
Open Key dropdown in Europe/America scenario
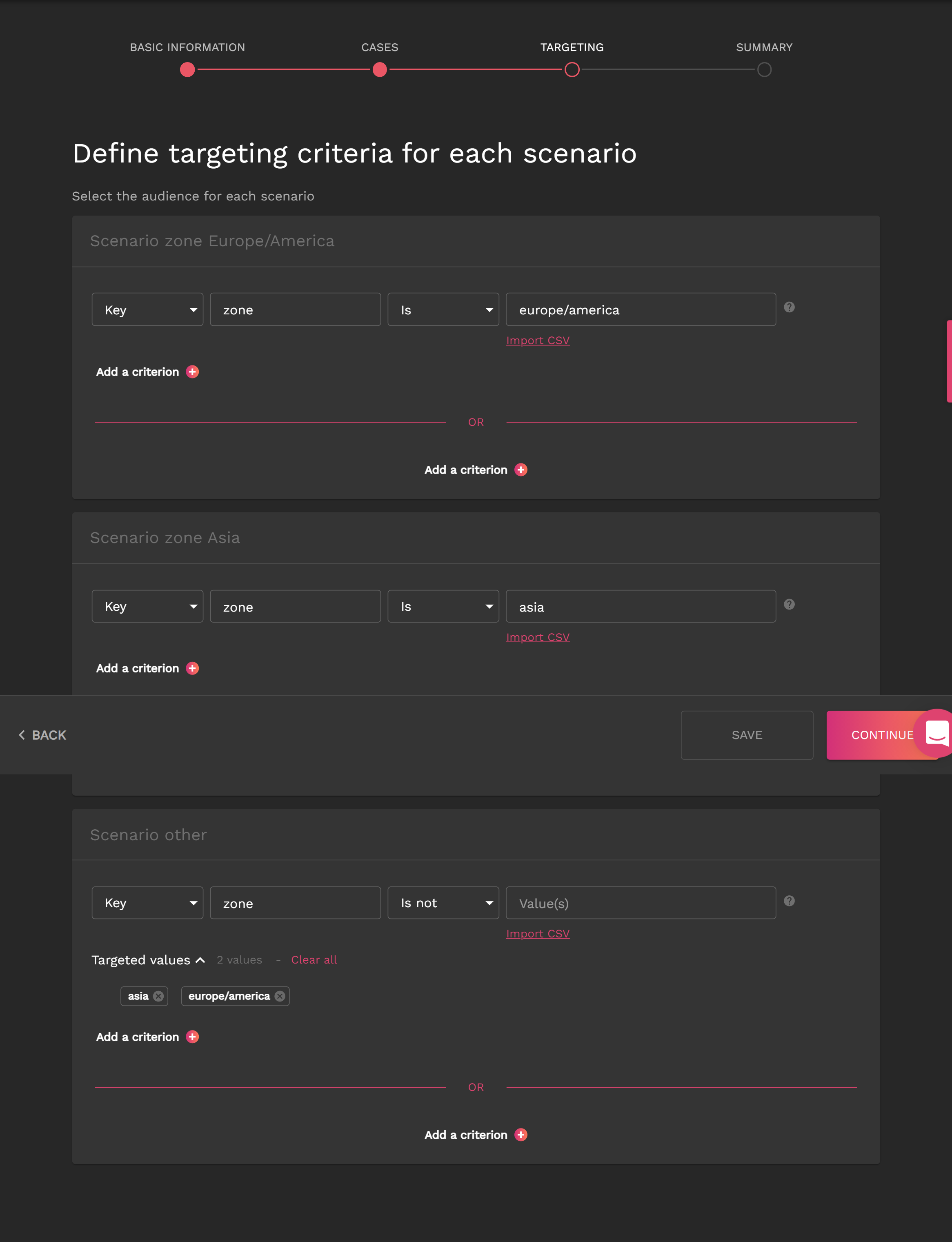[x=147, y=310]
